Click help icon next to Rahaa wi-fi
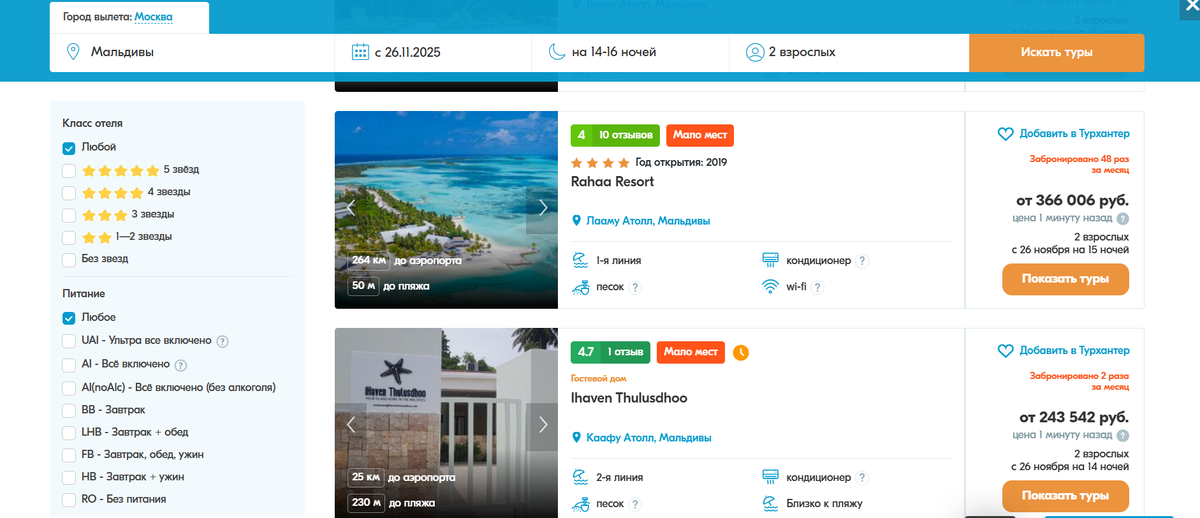1200x518 pixels. pyautogui.click(x=817, y=287)
